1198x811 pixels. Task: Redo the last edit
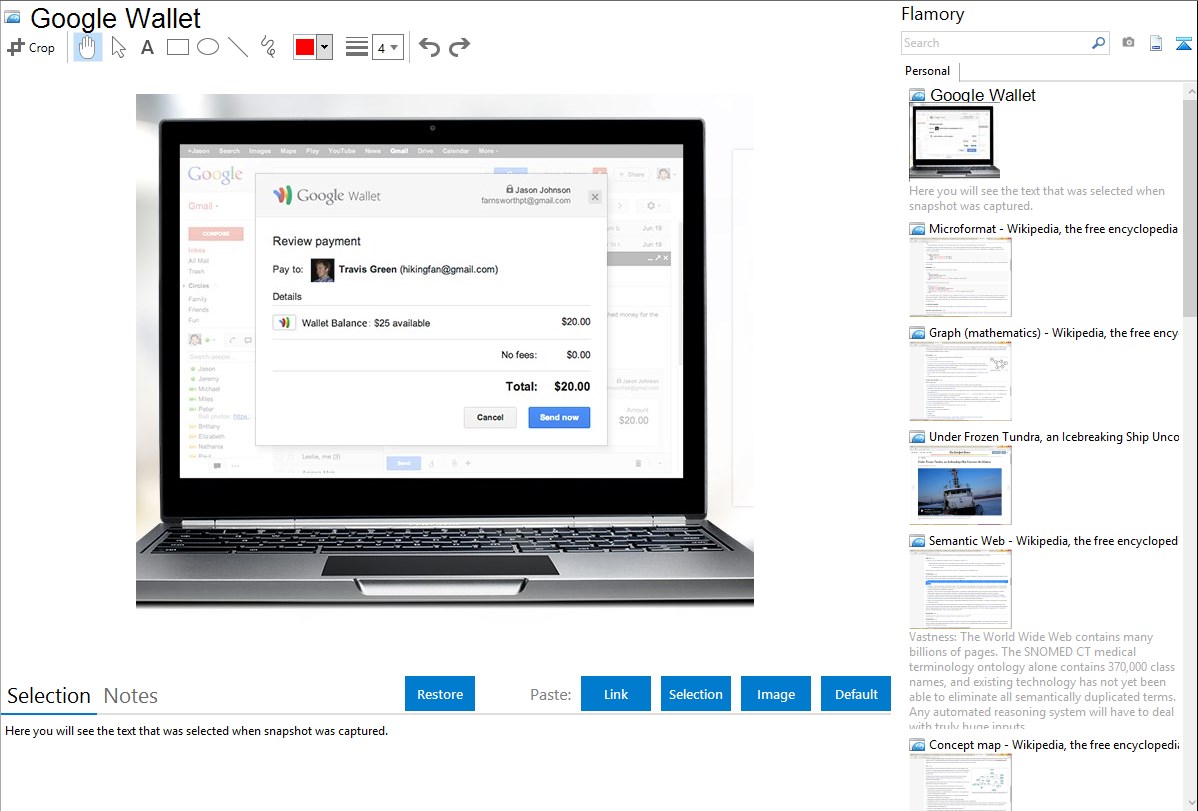[459, 47]
